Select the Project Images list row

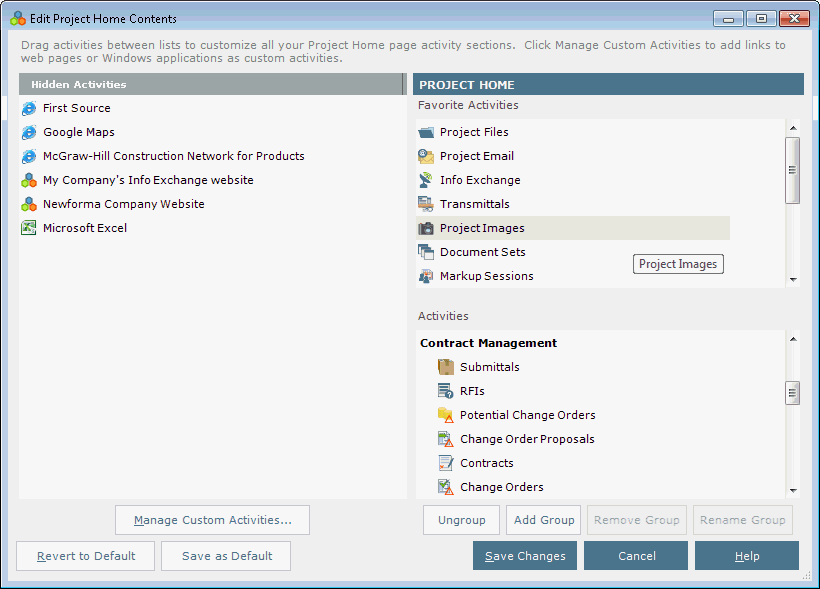573,229
